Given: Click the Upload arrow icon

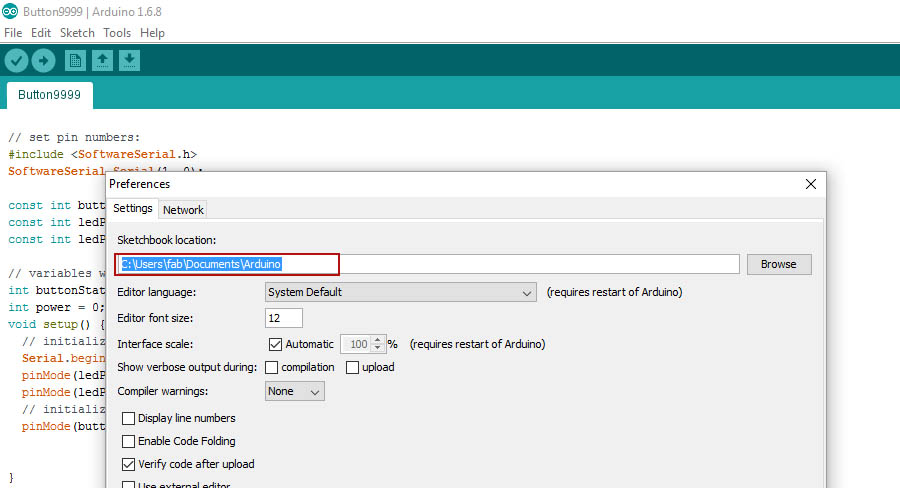Looking at the screenshot, I should click(43, 60).
